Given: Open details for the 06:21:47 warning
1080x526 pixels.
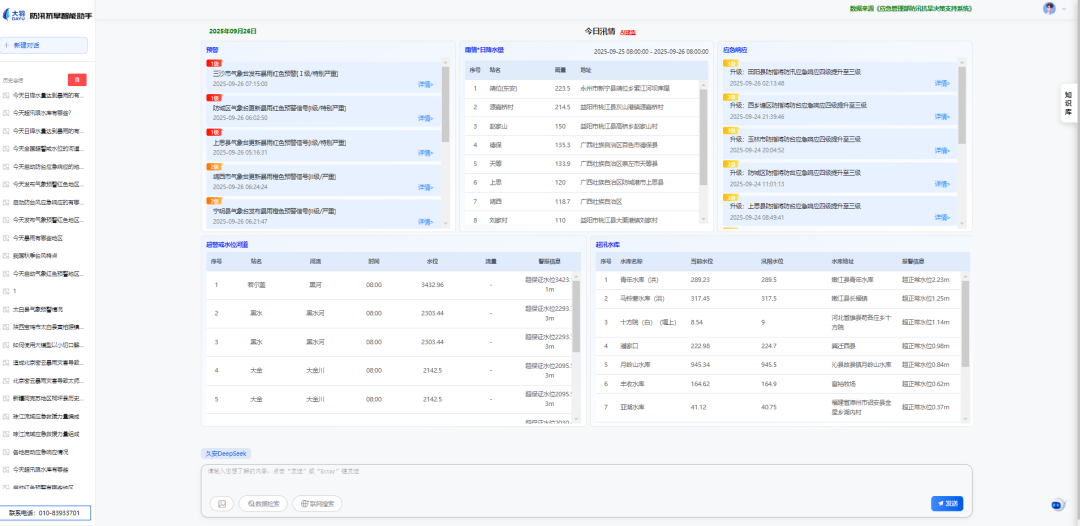Looking at the screenshot, I should pyautogui.click(x=425, y=222).
